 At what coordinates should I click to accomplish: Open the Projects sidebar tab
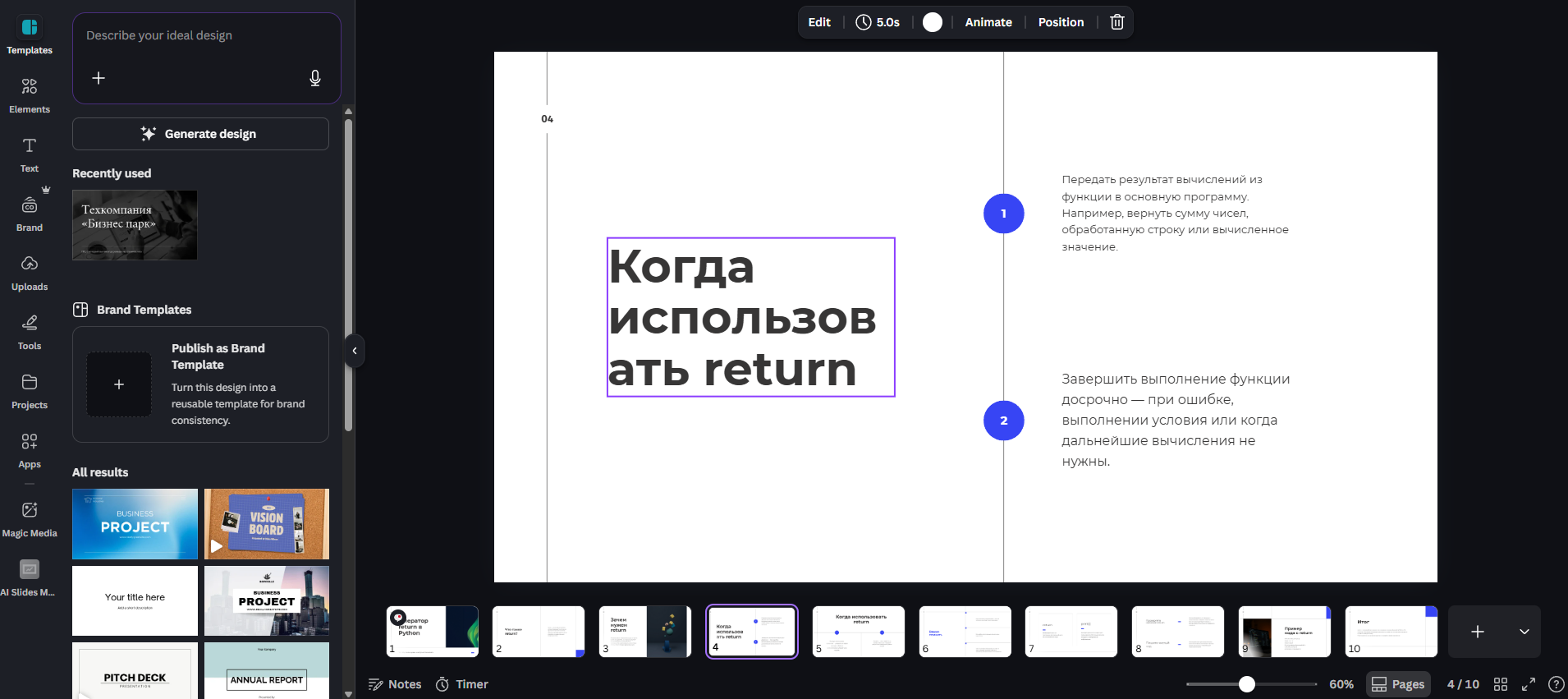(30, 391)
